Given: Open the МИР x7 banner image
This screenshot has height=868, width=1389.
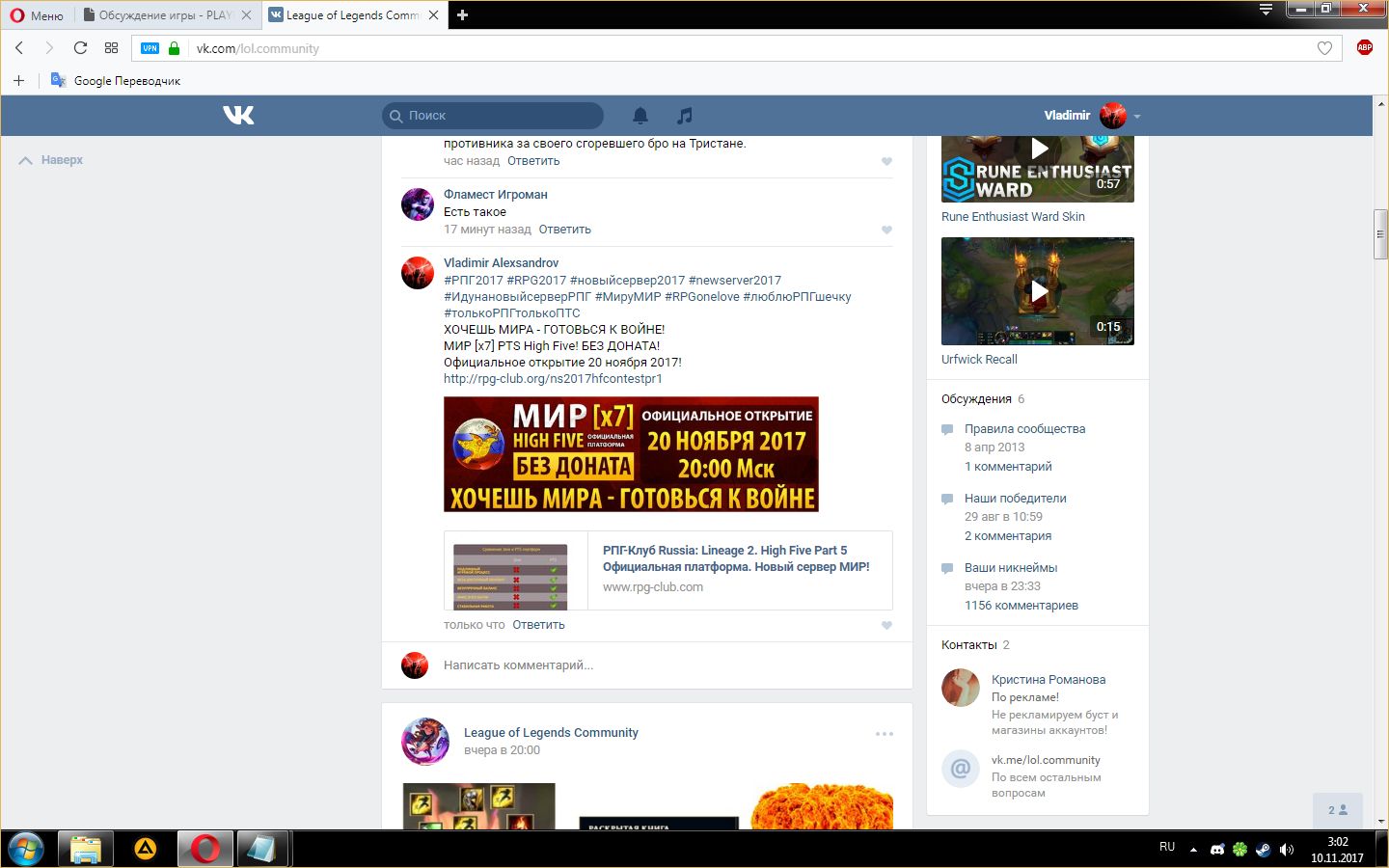Looking at the screenshot, I should pyautogui.click(x=631, y=454).
